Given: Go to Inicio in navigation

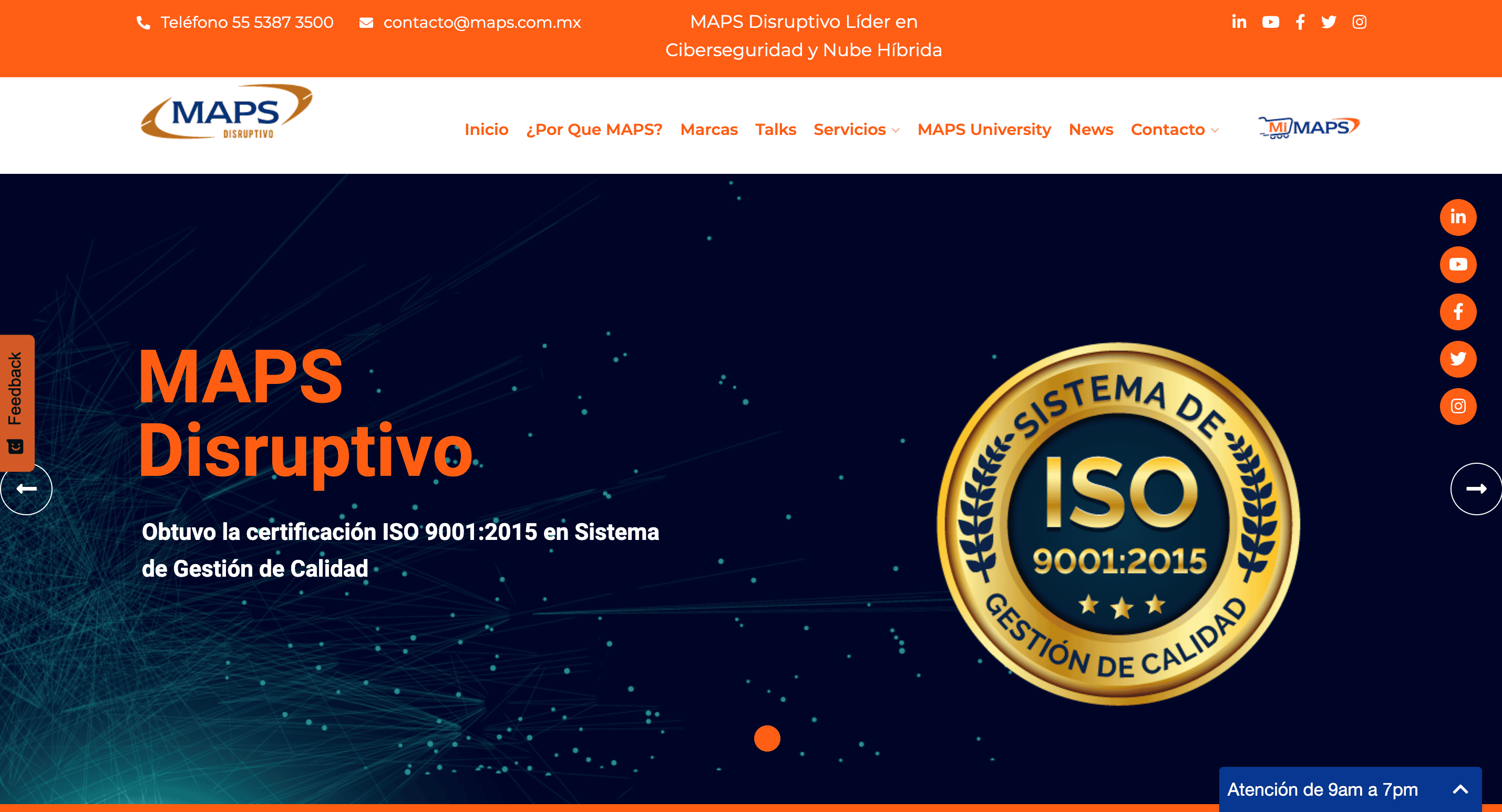Looking at the screenshot, I should pyautogui.click(x=486, y=129).
